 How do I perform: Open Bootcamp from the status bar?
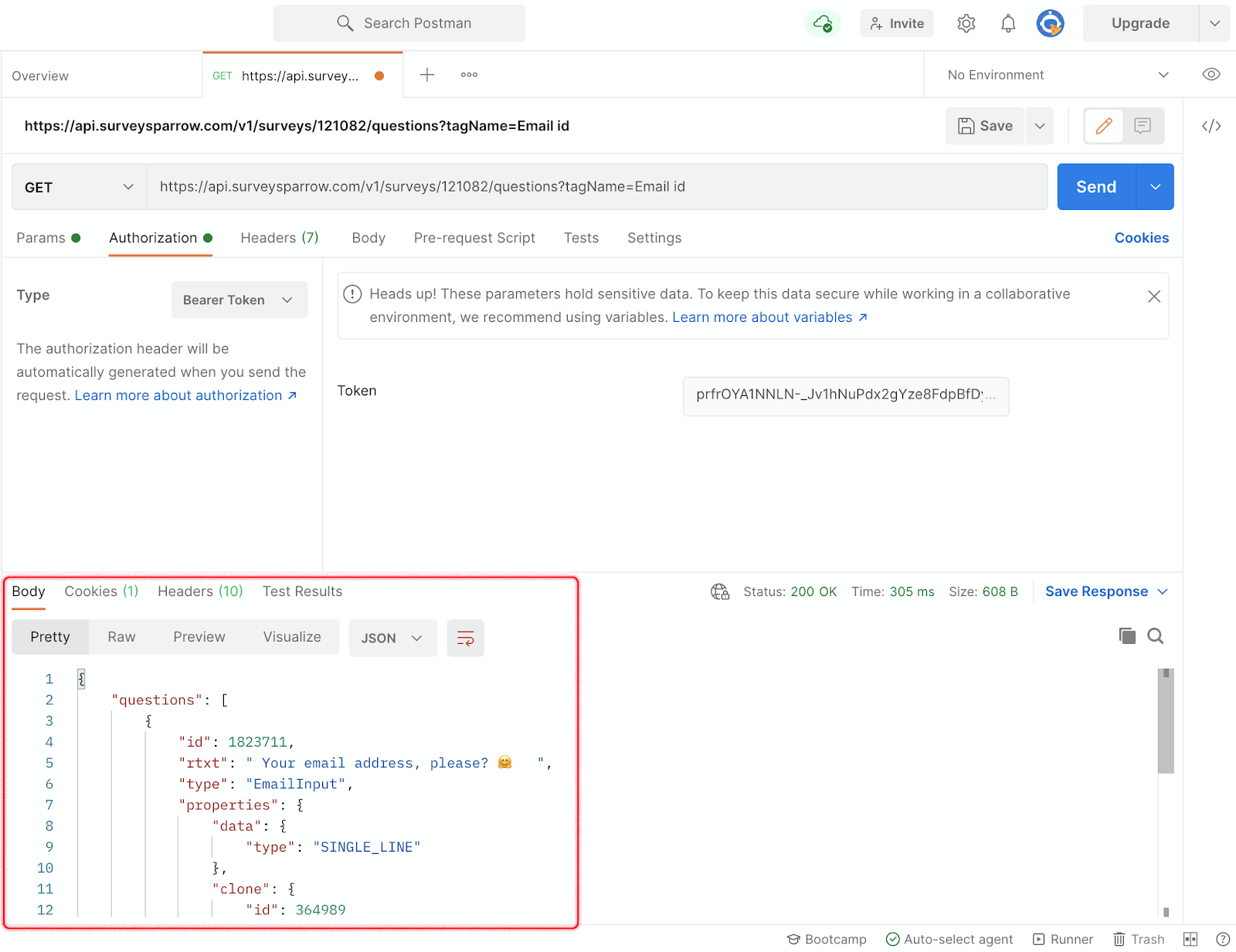827,939
